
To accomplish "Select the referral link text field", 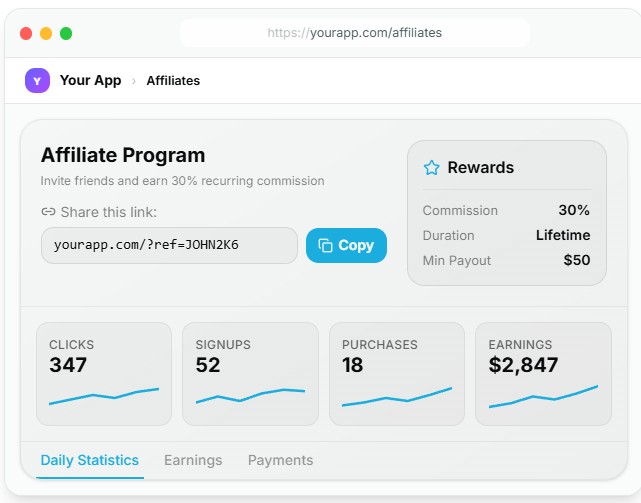I will [x=169, y=245].
